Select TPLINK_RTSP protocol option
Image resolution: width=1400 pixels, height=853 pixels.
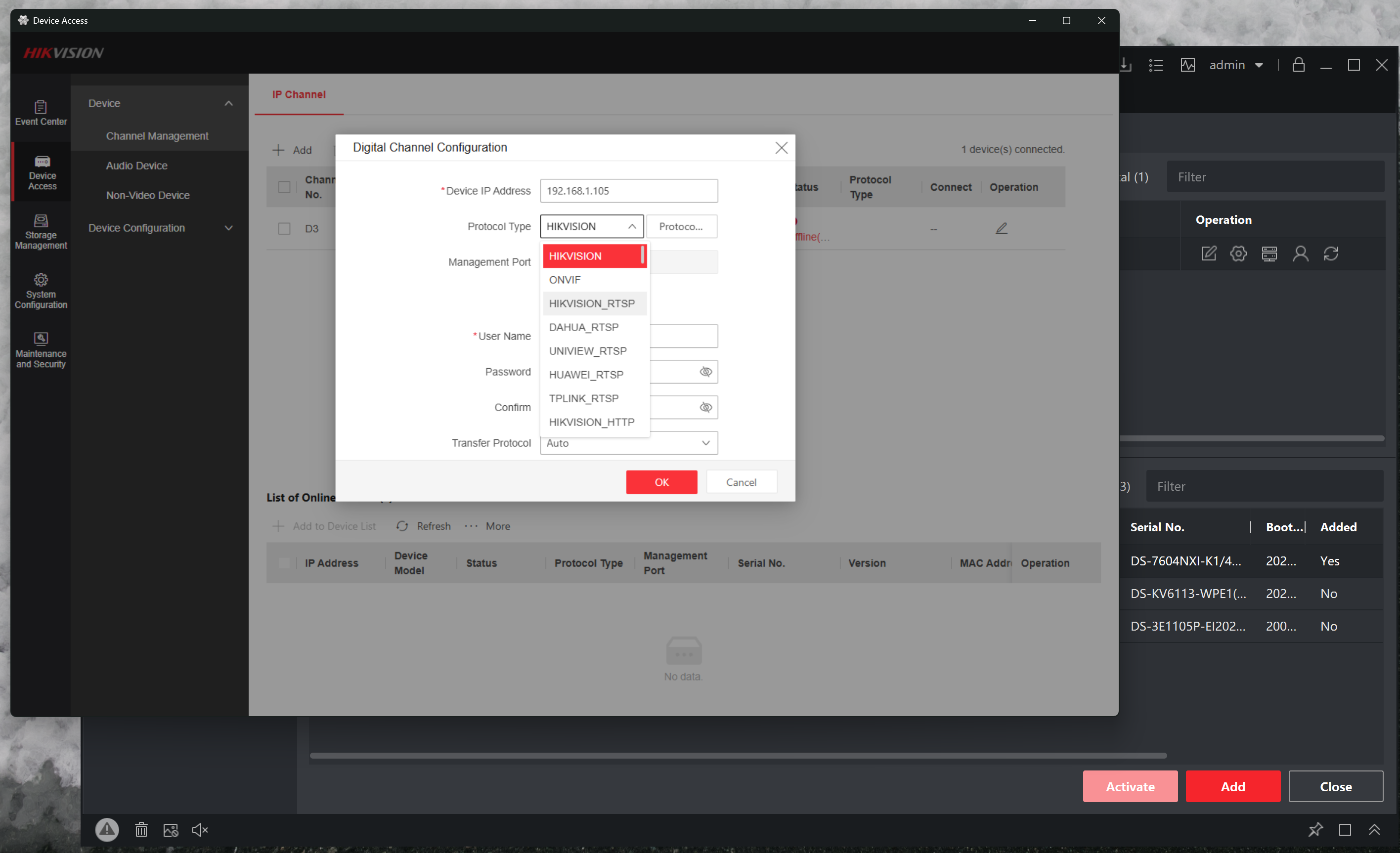pyautogui.click(x=594, y=399)
